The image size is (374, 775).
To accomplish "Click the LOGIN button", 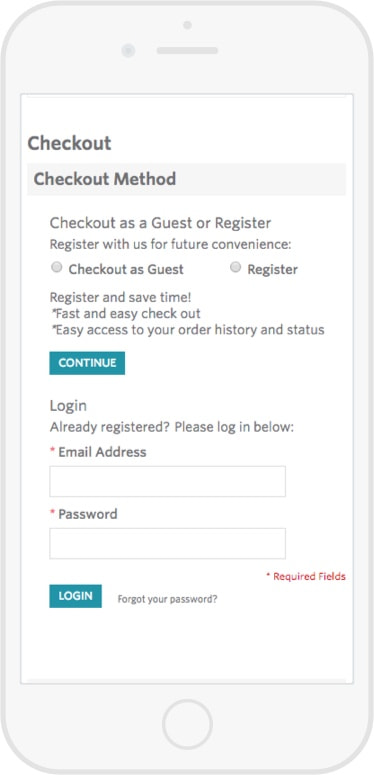I will click(x=76, y=596).
